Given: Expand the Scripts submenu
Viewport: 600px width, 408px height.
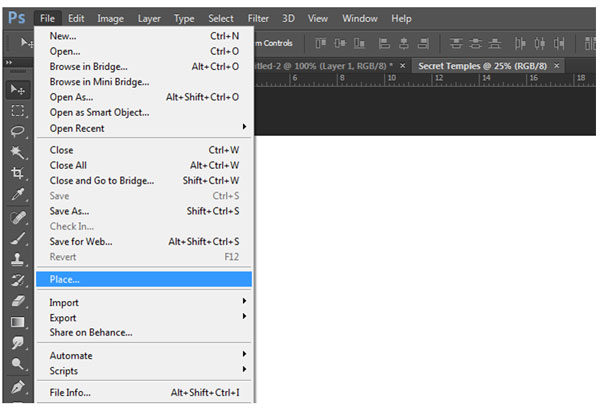Looking at the screenshot, I should coord(144,370).
